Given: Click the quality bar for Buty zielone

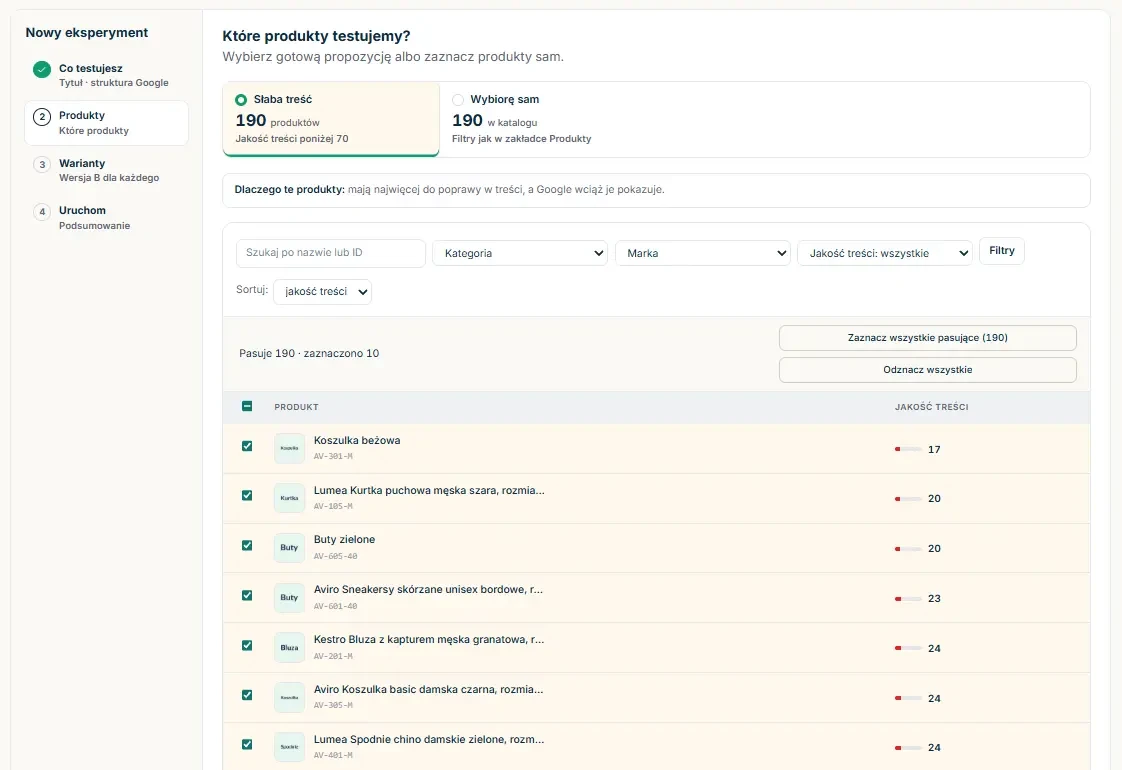Looking at the screenshot, I should pyautogui.click(x=907, y=549).
